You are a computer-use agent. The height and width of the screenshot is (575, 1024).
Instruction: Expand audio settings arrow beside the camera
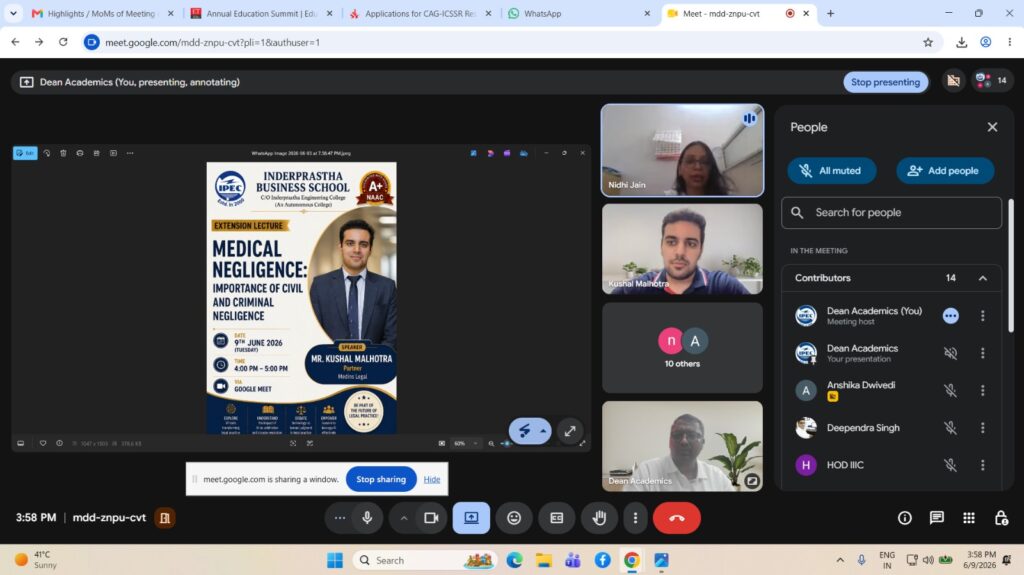click(x=404, y=518)
